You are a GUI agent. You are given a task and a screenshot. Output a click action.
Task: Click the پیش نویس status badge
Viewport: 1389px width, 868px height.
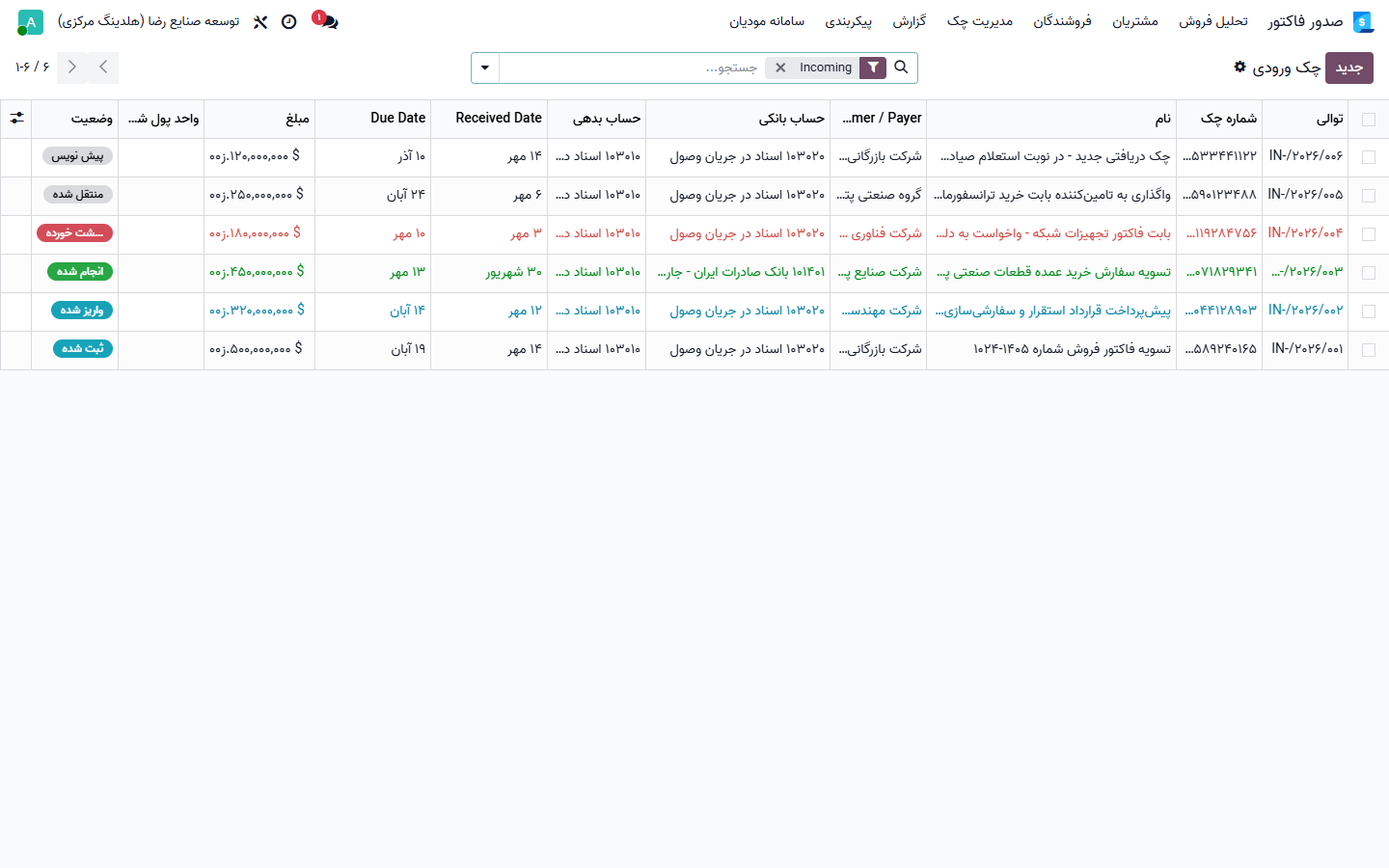click(78, 156)
